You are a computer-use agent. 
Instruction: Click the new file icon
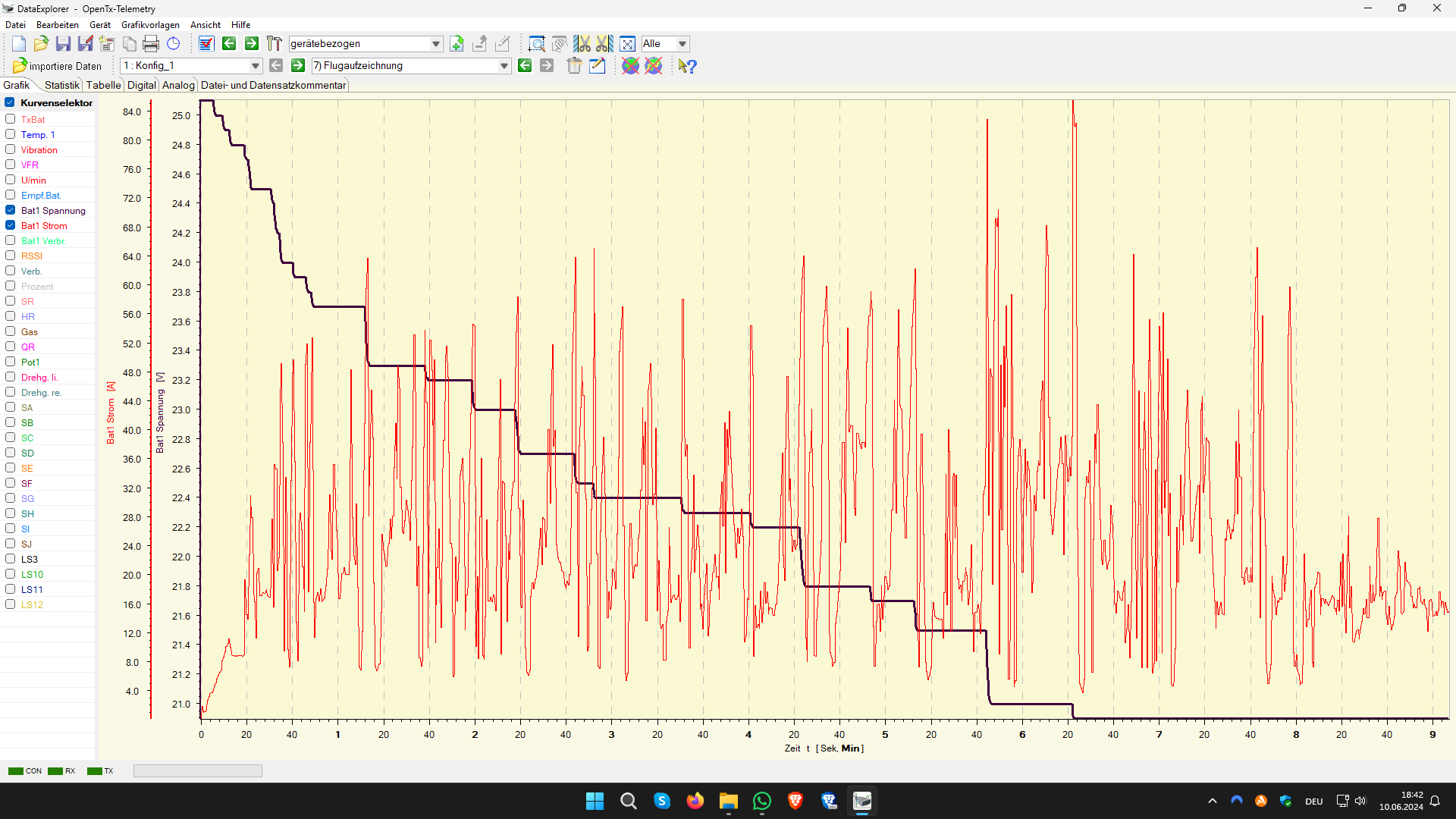click(x=19, y=44)
